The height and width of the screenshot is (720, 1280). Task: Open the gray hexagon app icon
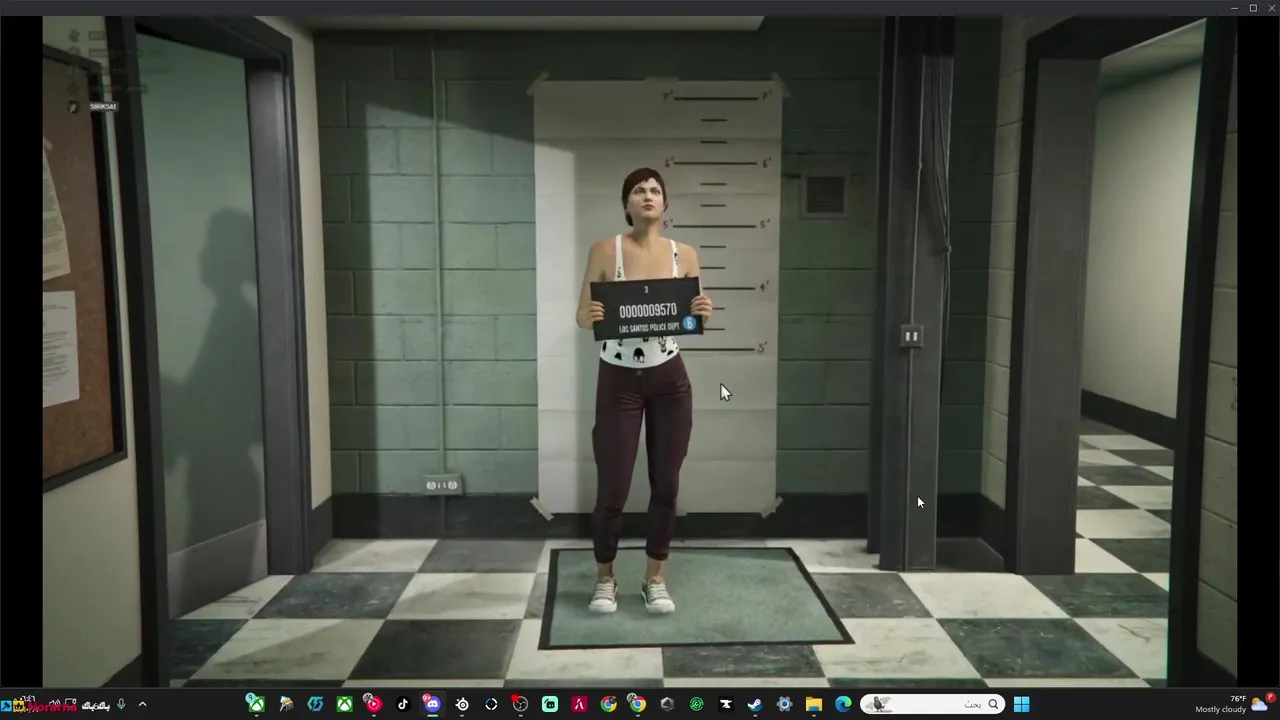point(667,704)
